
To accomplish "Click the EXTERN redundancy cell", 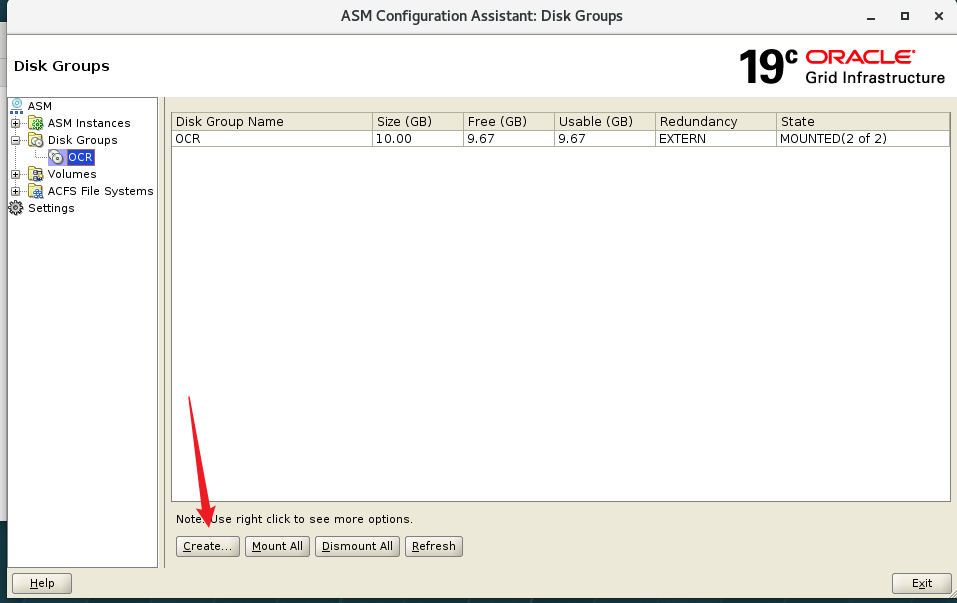I will coord(716,139).
